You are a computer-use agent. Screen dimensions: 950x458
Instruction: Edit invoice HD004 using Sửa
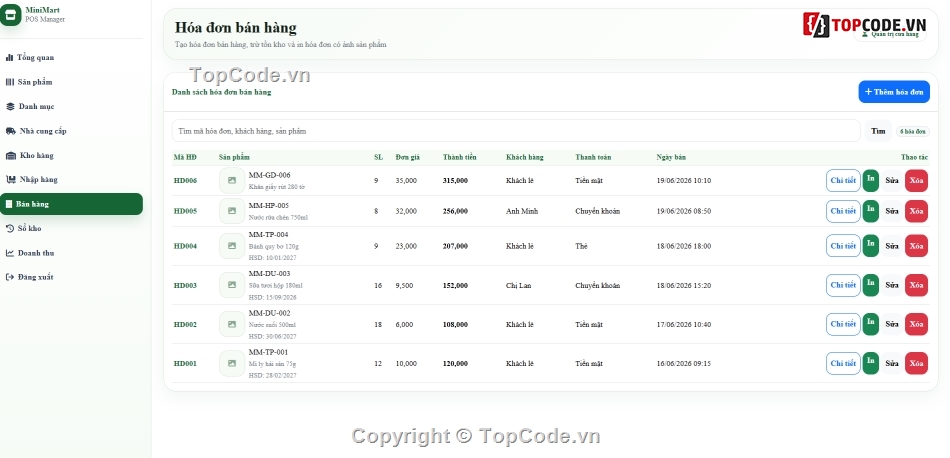(x=892, y=246)
